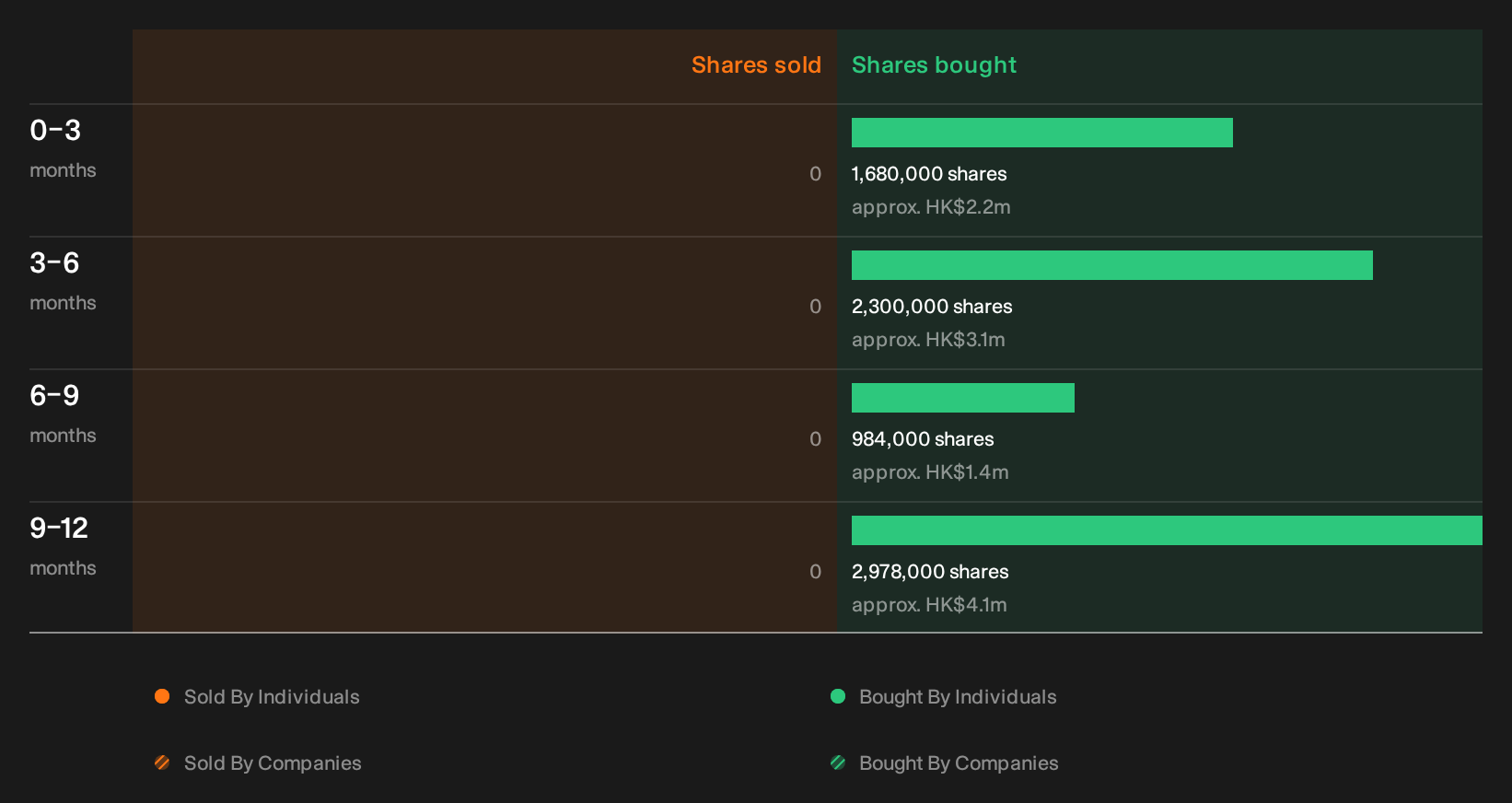The height and width of the screenshot is (803, 1512).
Task: Click the approx. HK$2.2m amount
Action: 931,207
